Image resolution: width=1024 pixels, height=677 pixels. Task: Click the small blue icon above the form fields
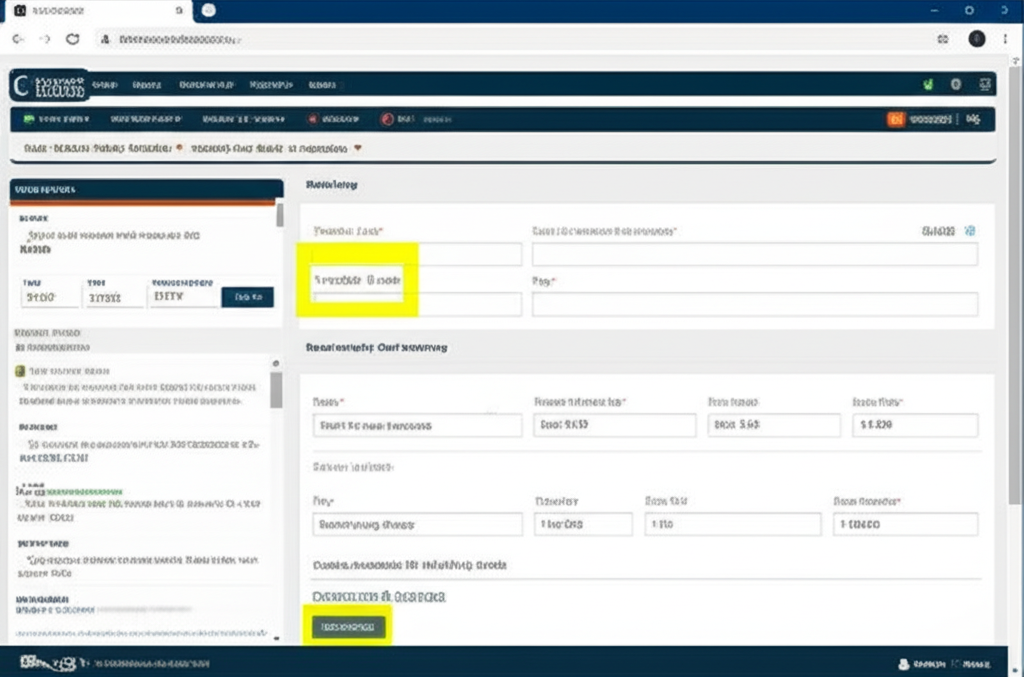click(x=969, y=231)
